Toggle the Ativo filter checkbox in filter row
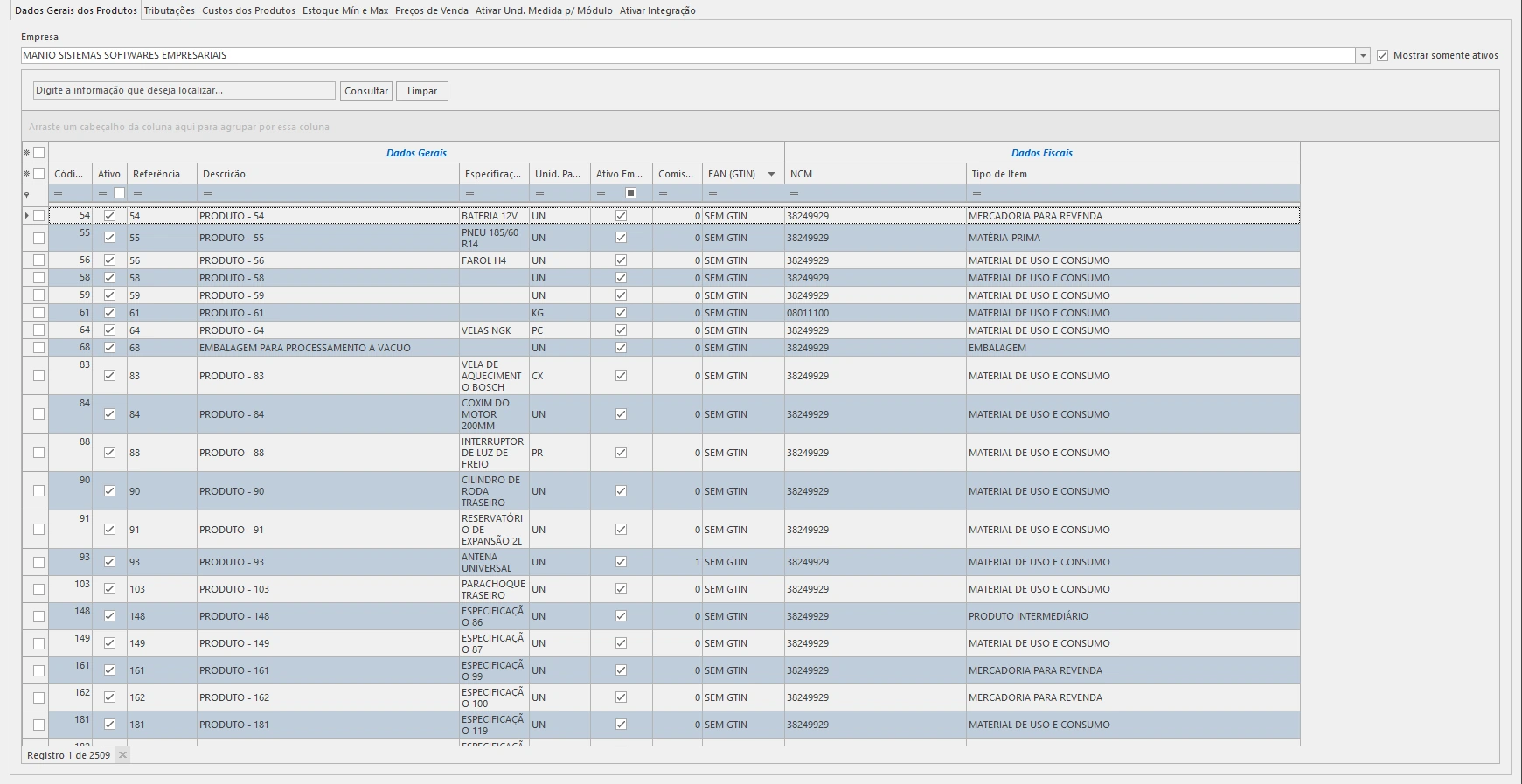The width and height of the screenshot is (1522, 784). point(120,193)
